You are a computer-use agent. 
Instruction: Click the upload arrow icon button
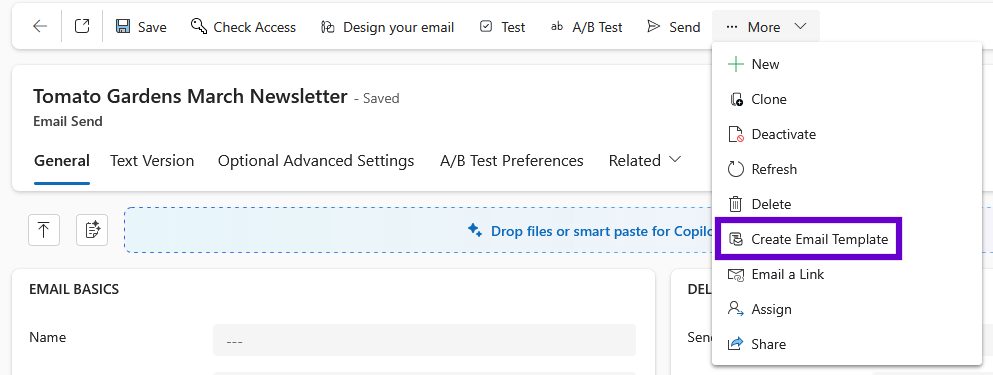(44, 229)
